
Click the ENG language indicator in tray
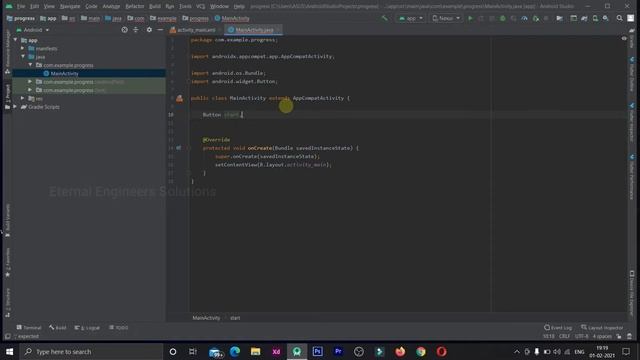579,351
